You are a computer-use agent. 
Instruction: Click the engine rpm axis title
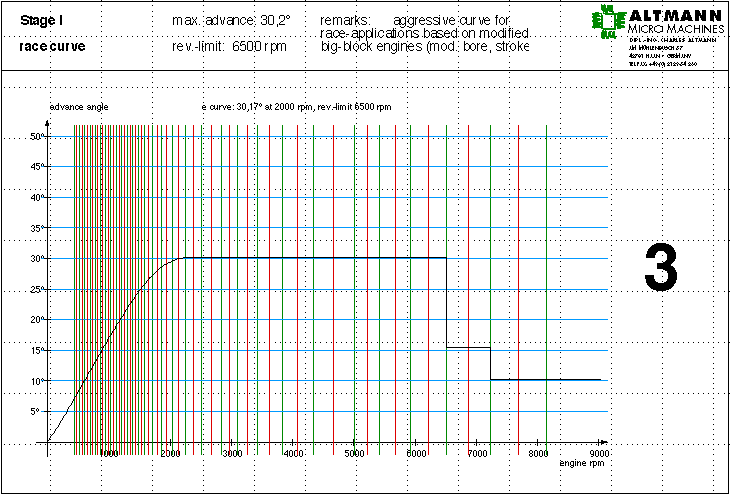tap(582, 464)
